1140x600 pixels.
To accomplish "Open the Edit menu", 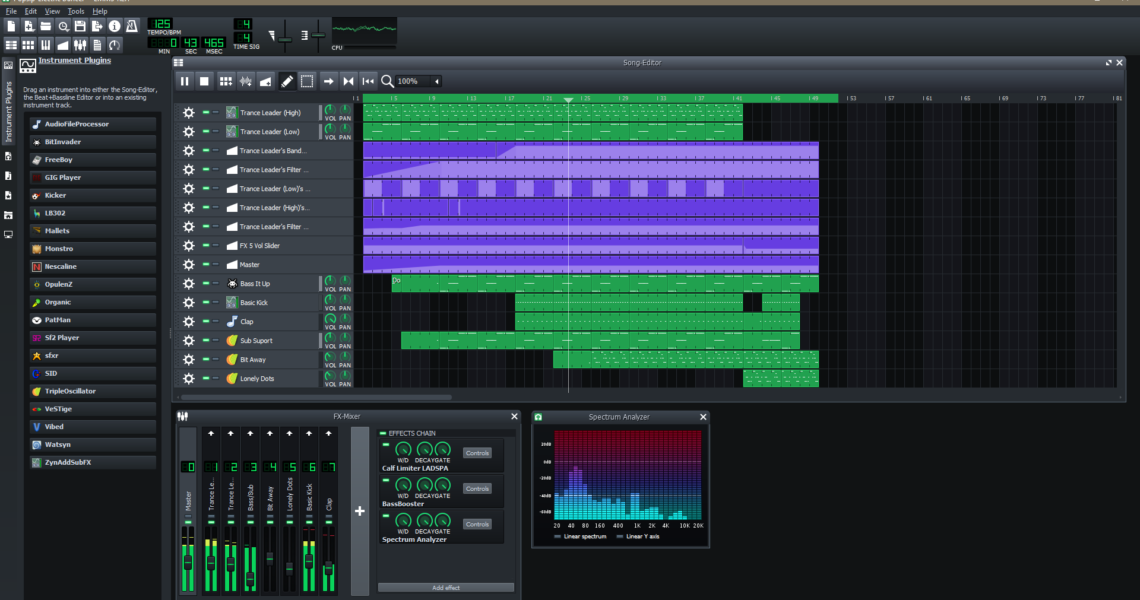I will 31,11.
